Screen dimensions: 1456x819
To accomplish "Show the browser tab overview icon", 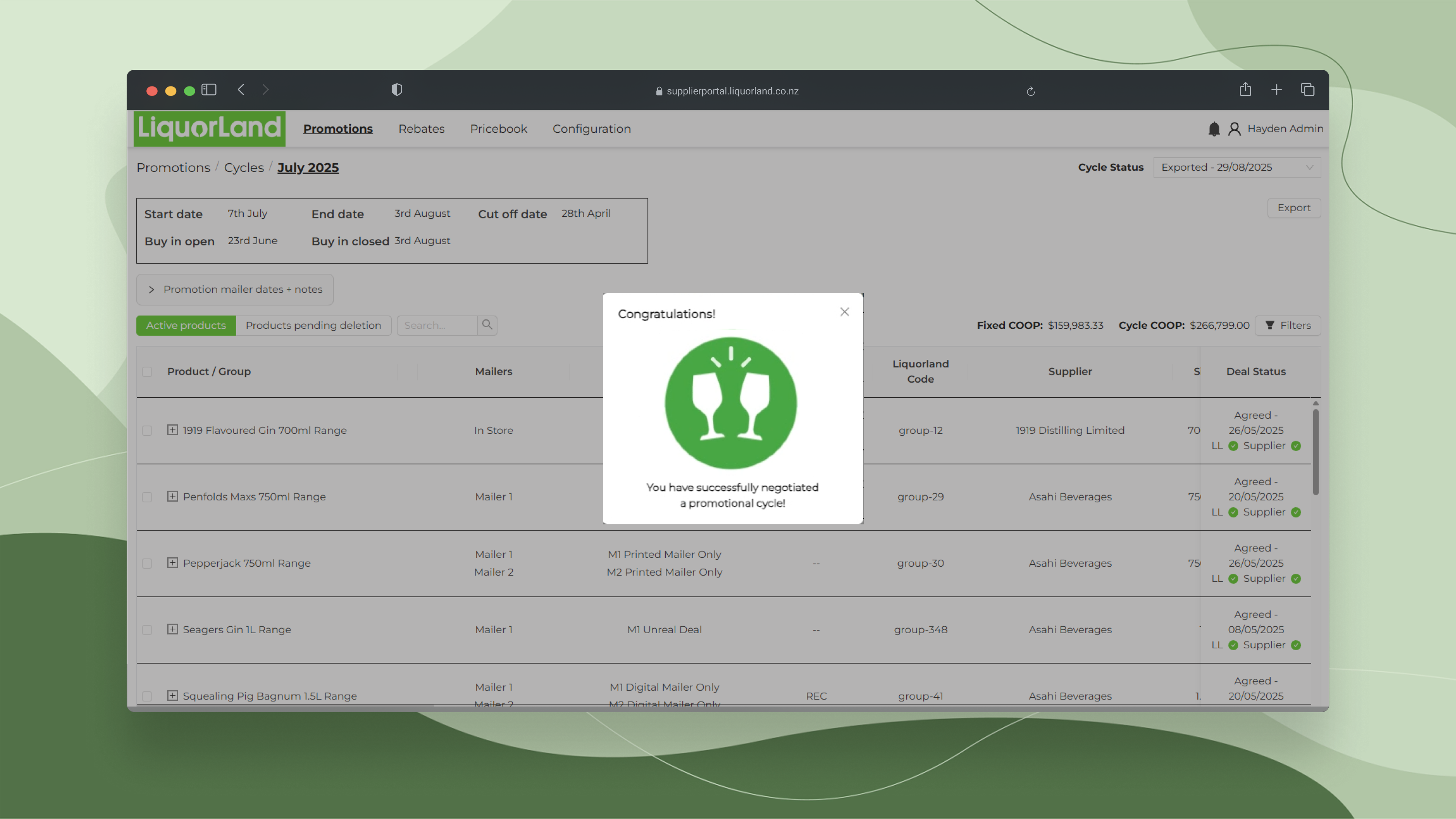I will click(x=1307, y=90).
